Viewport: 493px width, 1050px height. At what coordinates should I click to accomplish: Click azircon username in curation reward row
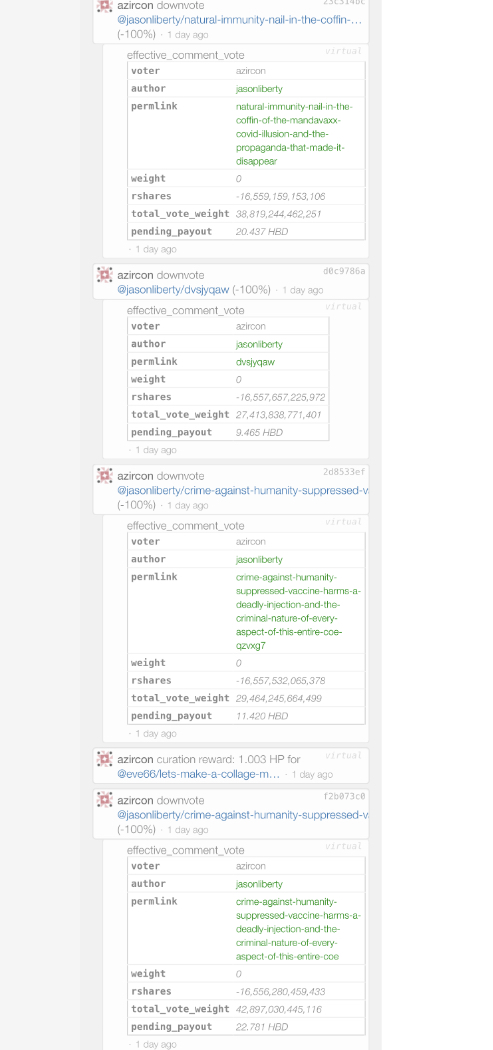pos(135,759)
